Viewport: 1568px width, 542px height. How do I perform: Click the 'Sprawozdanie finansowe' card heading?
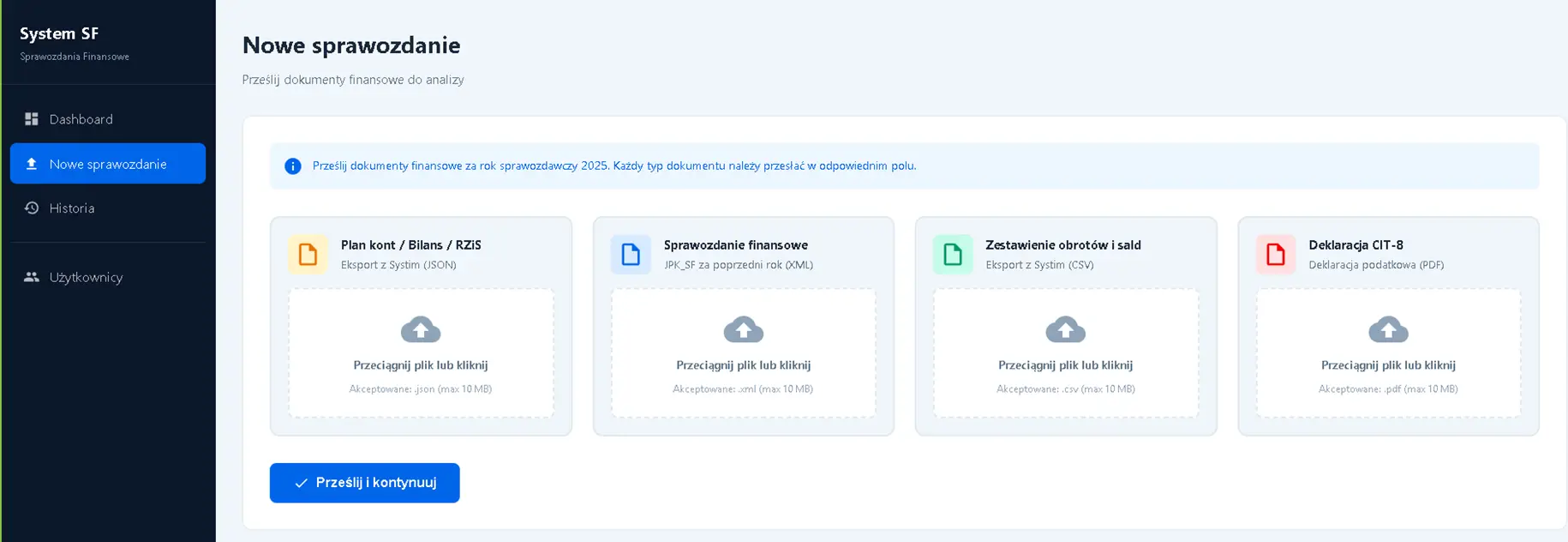point(736,245)
